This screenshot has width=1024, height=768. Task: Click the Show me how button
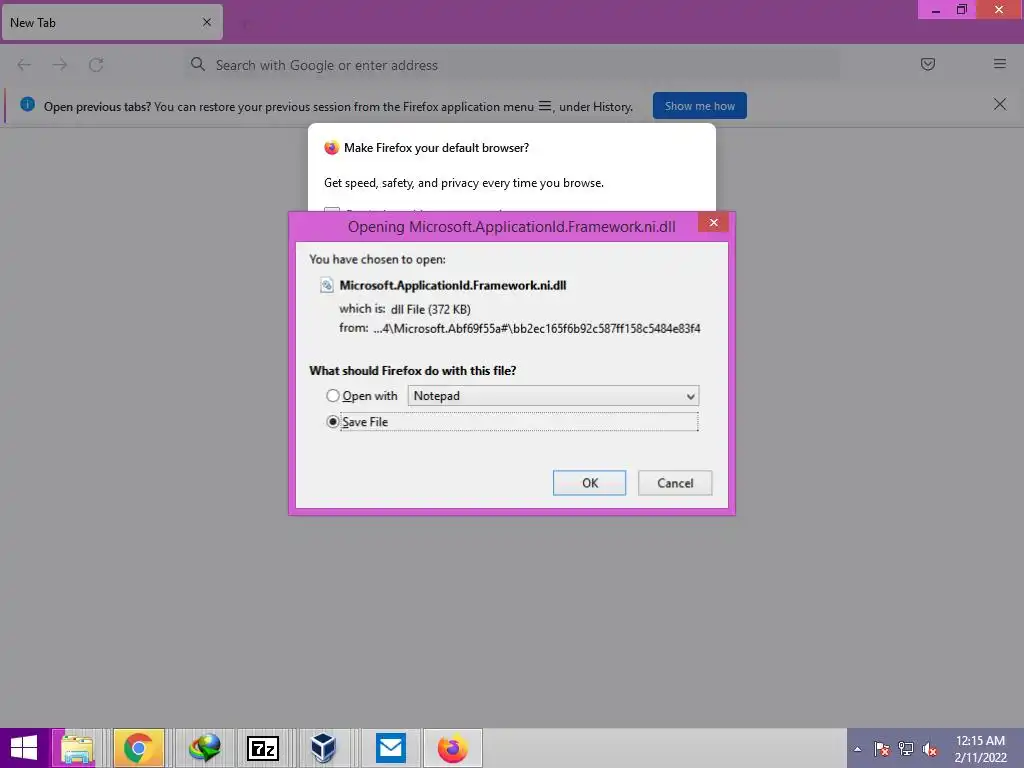click(x=699, y=106)
